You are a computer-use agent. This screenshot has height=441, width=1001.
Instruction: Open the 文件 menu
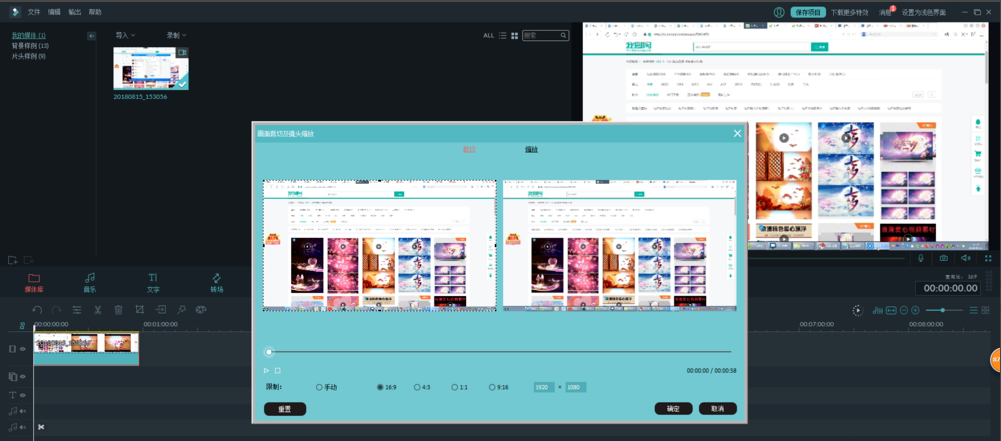tap(34, 12)
